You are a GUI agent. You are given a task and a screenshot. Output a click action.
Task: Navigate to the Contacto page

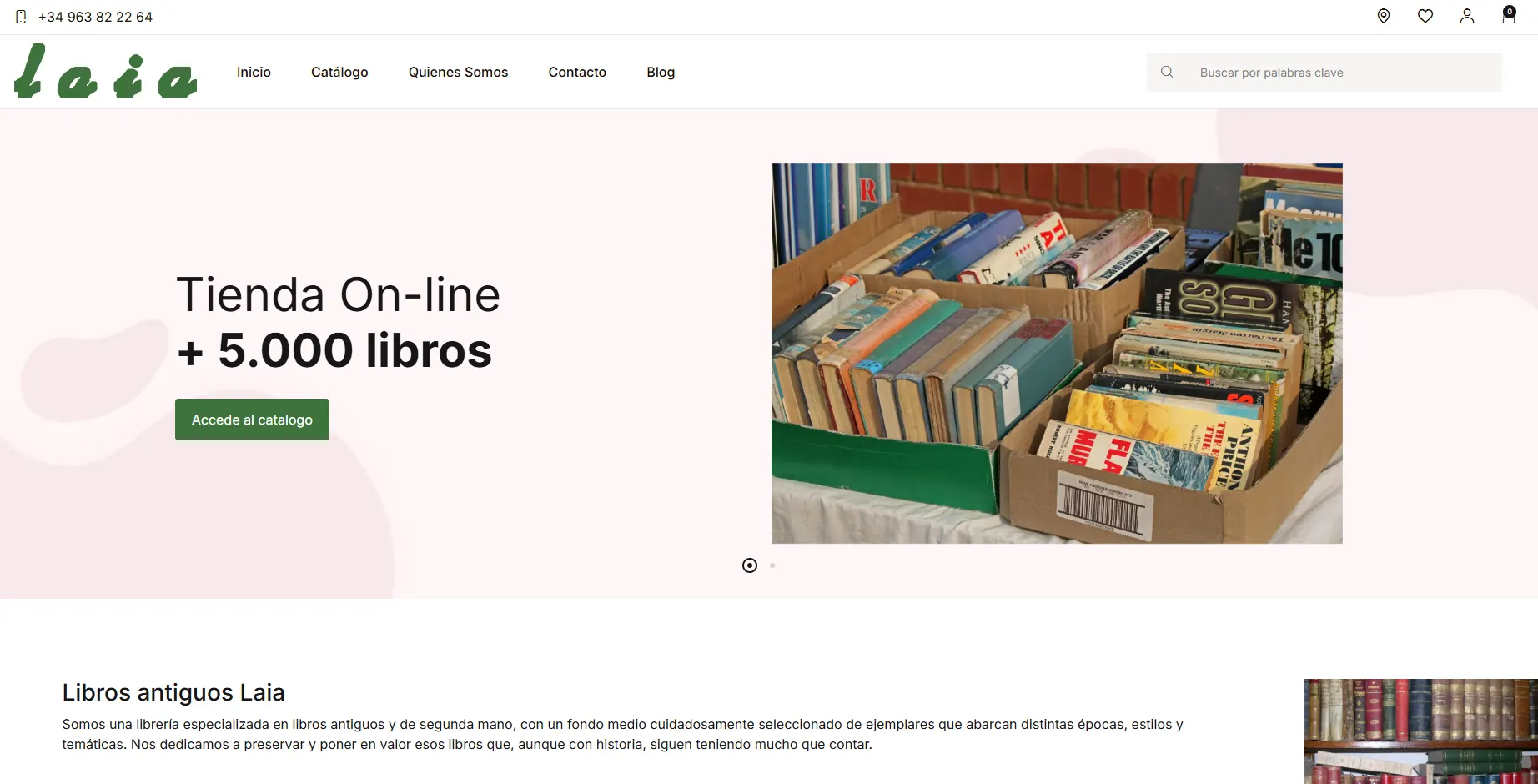click(x=577, y=72)
